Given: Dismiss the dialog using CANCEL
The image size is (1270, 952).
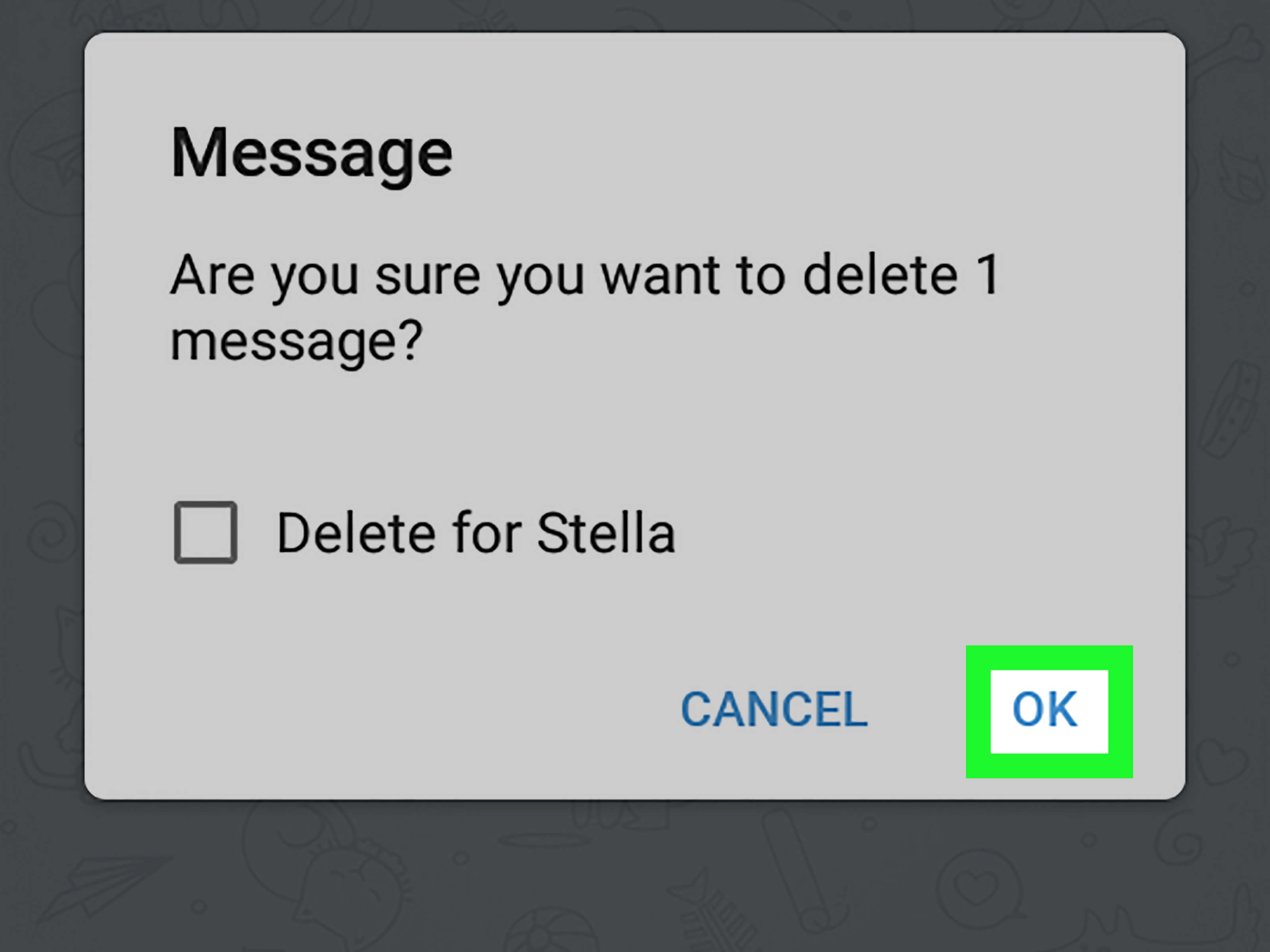Looking at the screenshot, I should coord(774,709).
